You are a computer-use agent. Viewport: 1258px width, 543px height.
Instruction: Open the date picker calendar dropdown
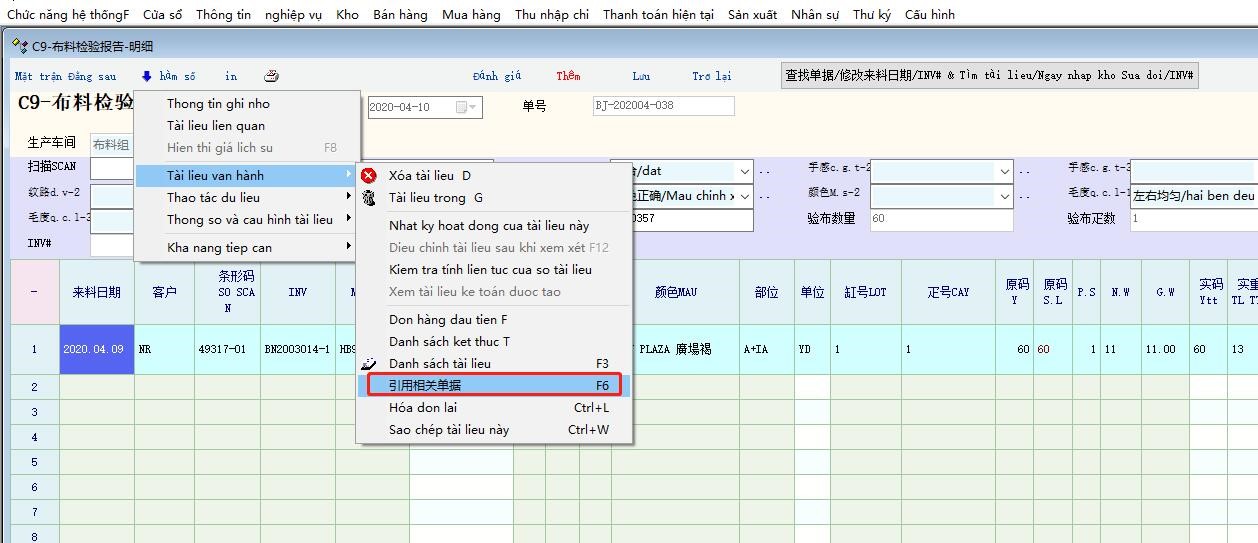(x=467, y=107)
